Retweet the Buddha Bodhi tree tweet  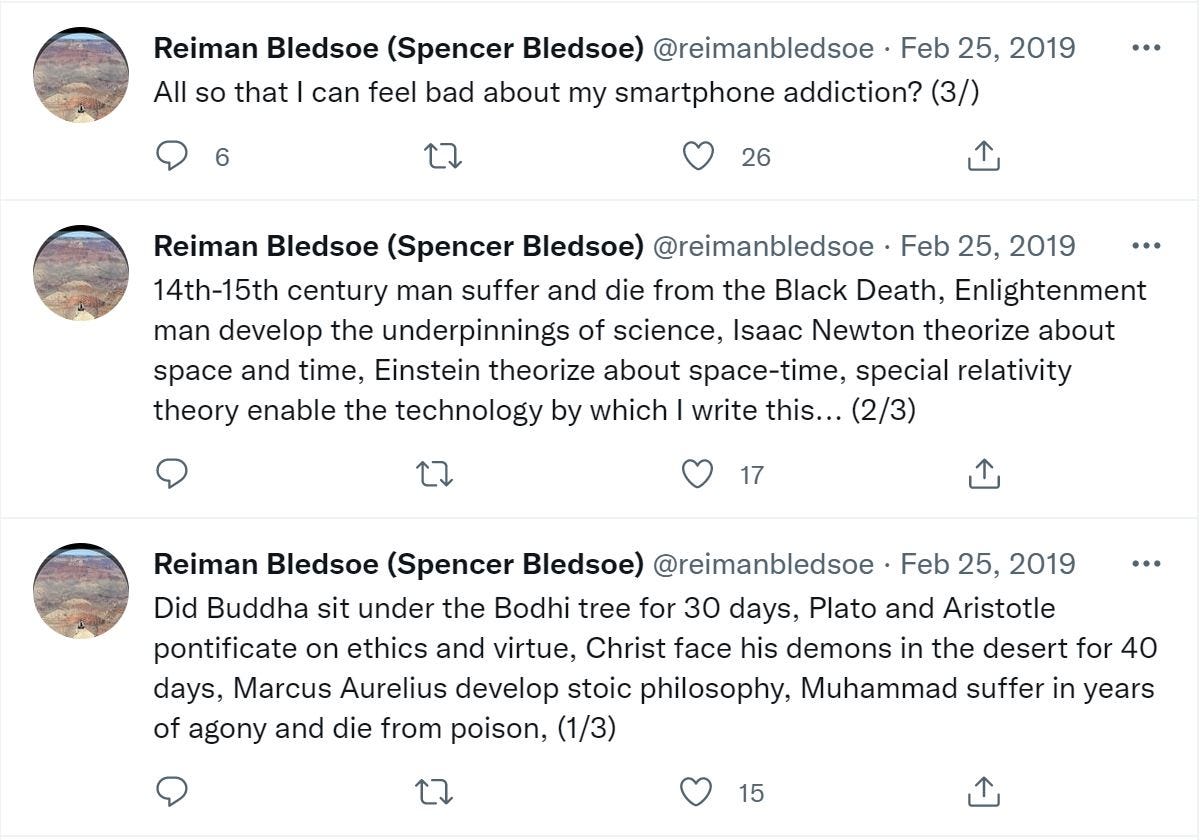[434, 792]
